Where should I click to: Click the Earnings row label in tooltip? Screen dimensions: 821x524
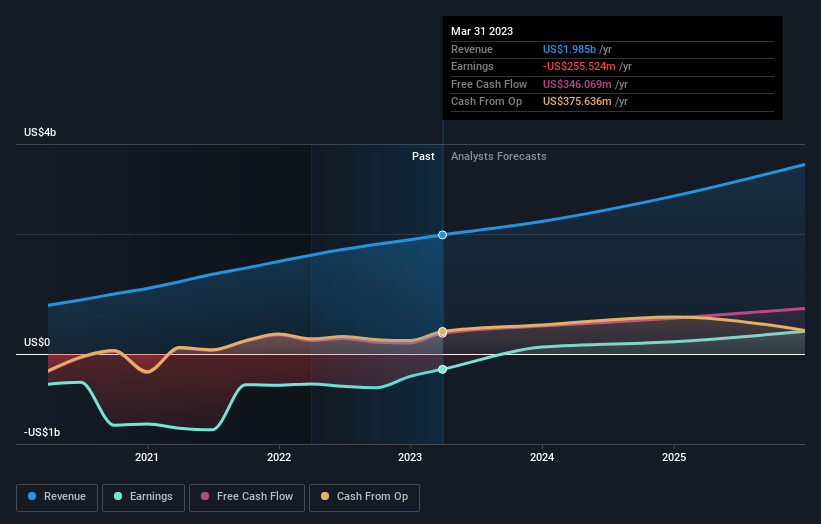[472, 66]
